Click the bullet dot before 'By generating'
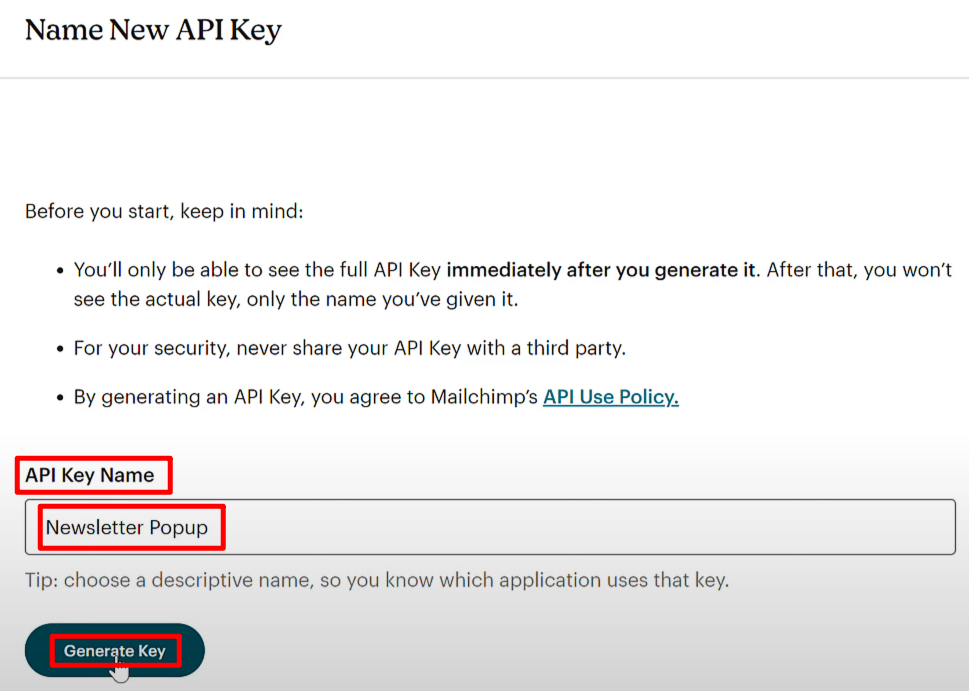 pos(60,397)
